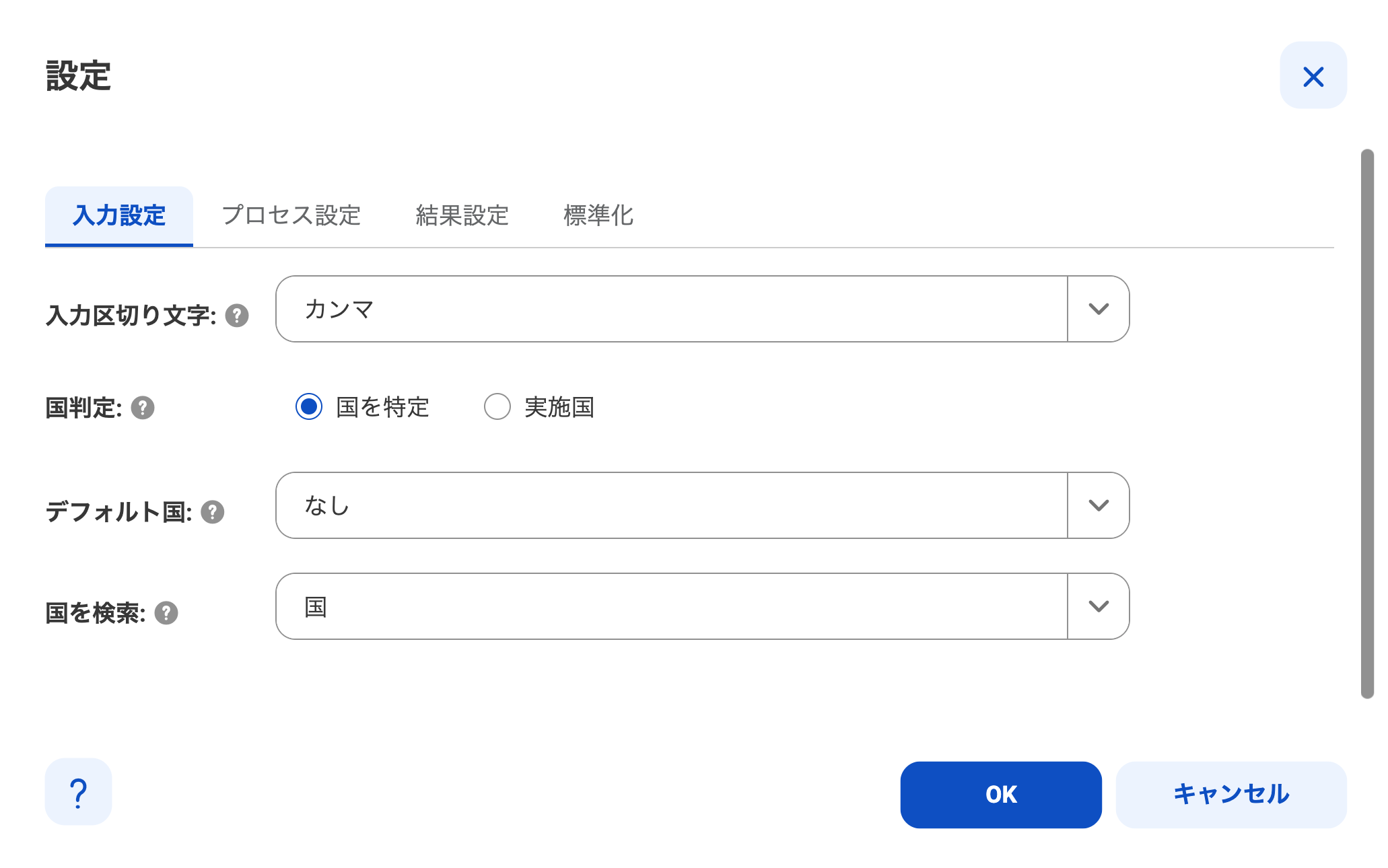The image size is (1388, 868).
Task: Close the 設定 dialog with the X icon
Action: pos(1313,75)
